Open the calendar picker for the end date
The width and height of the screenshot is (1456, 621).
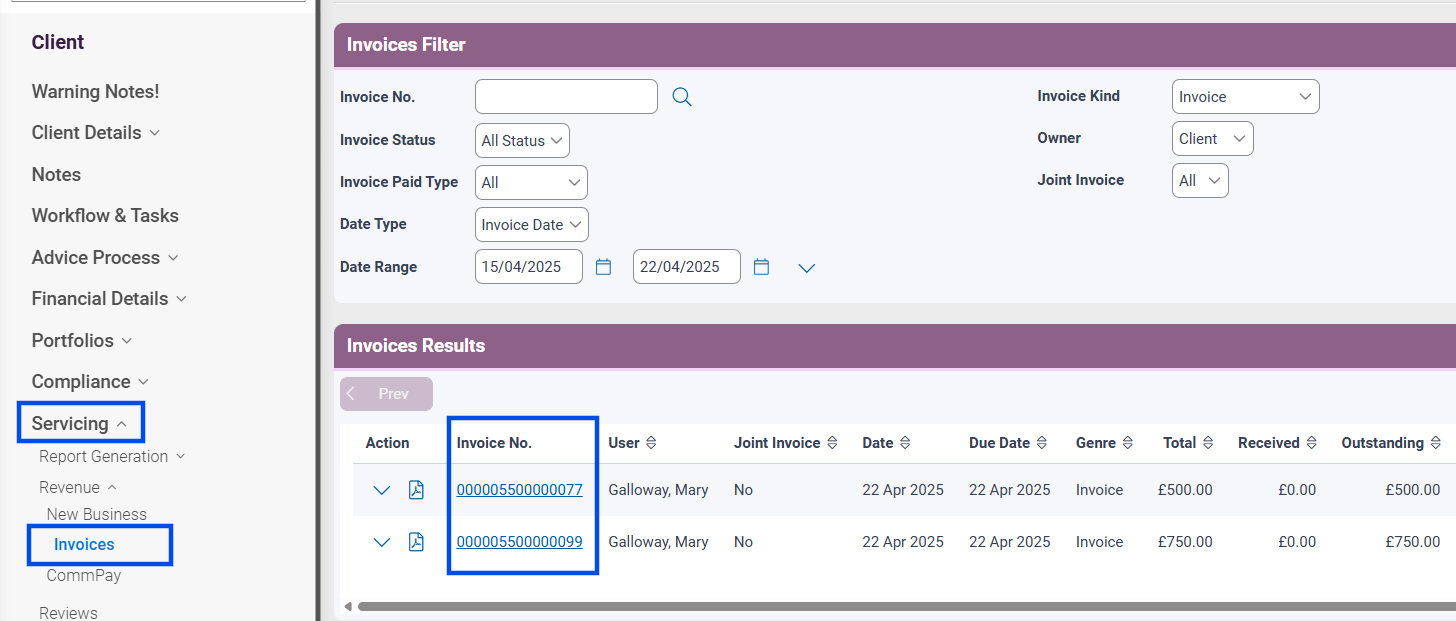point(761,266)
